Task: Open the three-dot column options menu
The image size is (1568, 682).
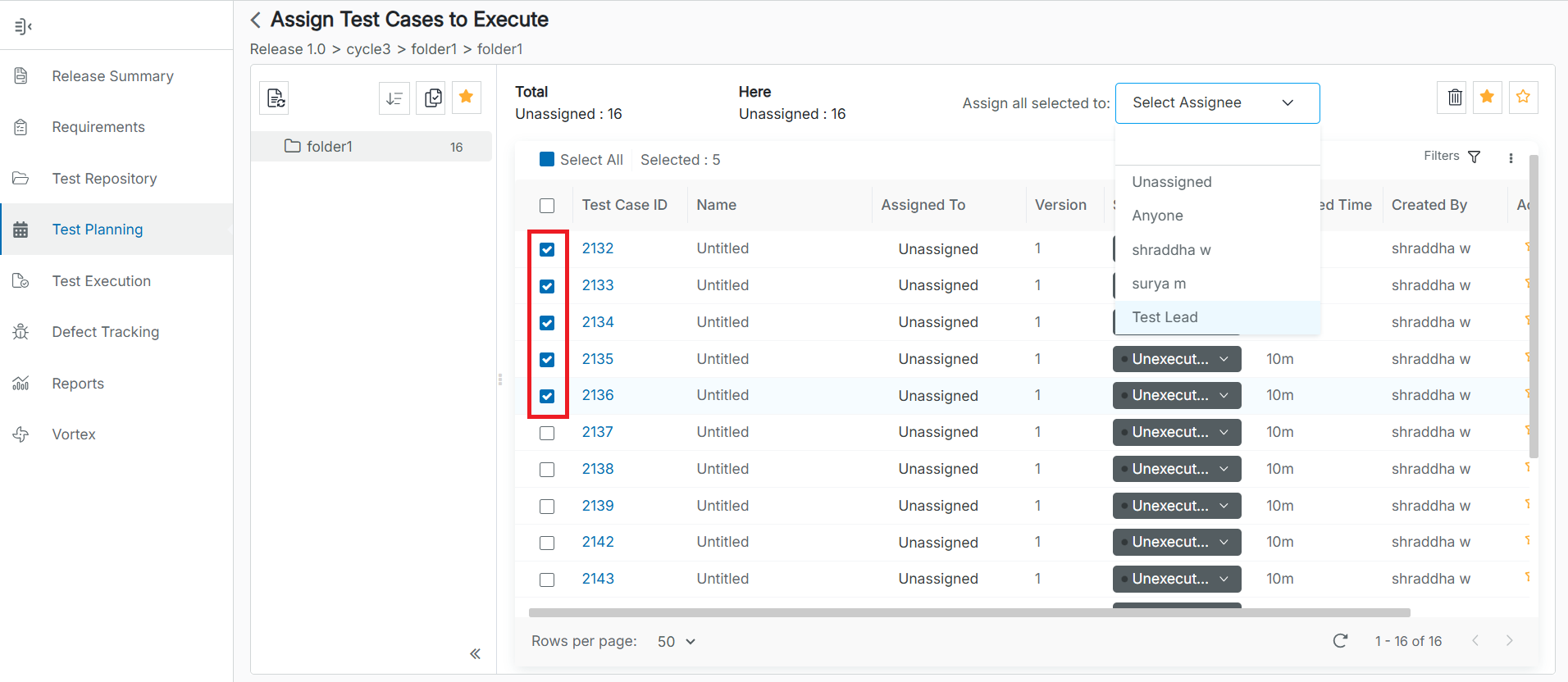Action: click(1511, 158)
